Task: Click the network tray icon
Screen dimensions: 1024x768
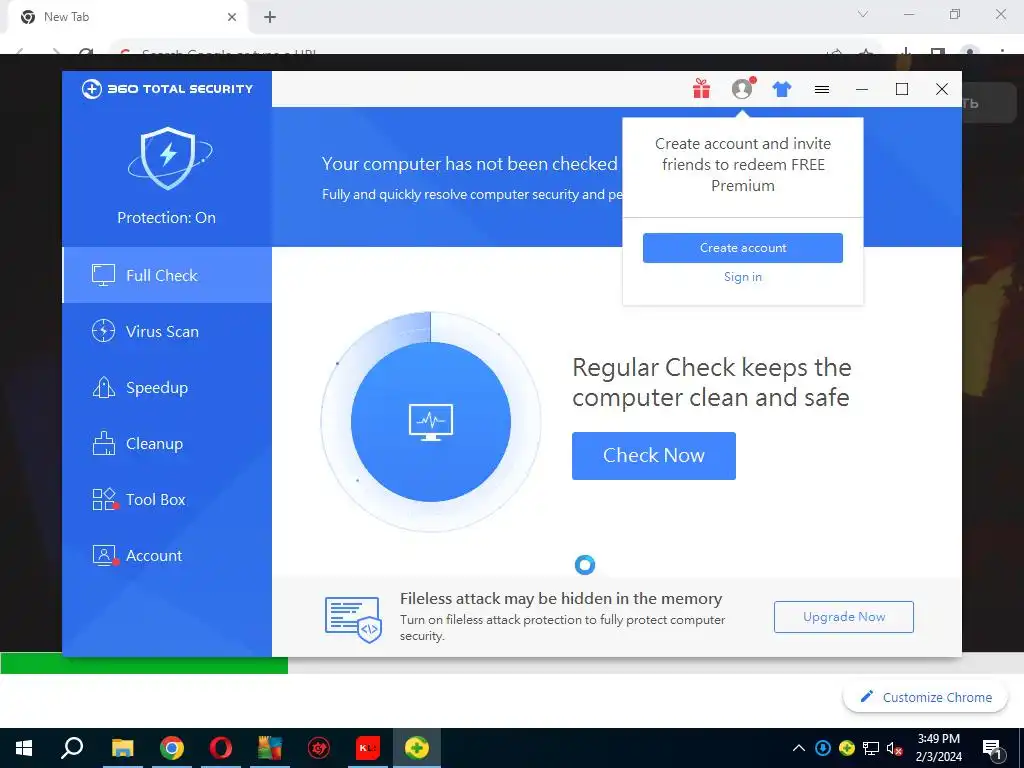Action: (x=871, y=748)
